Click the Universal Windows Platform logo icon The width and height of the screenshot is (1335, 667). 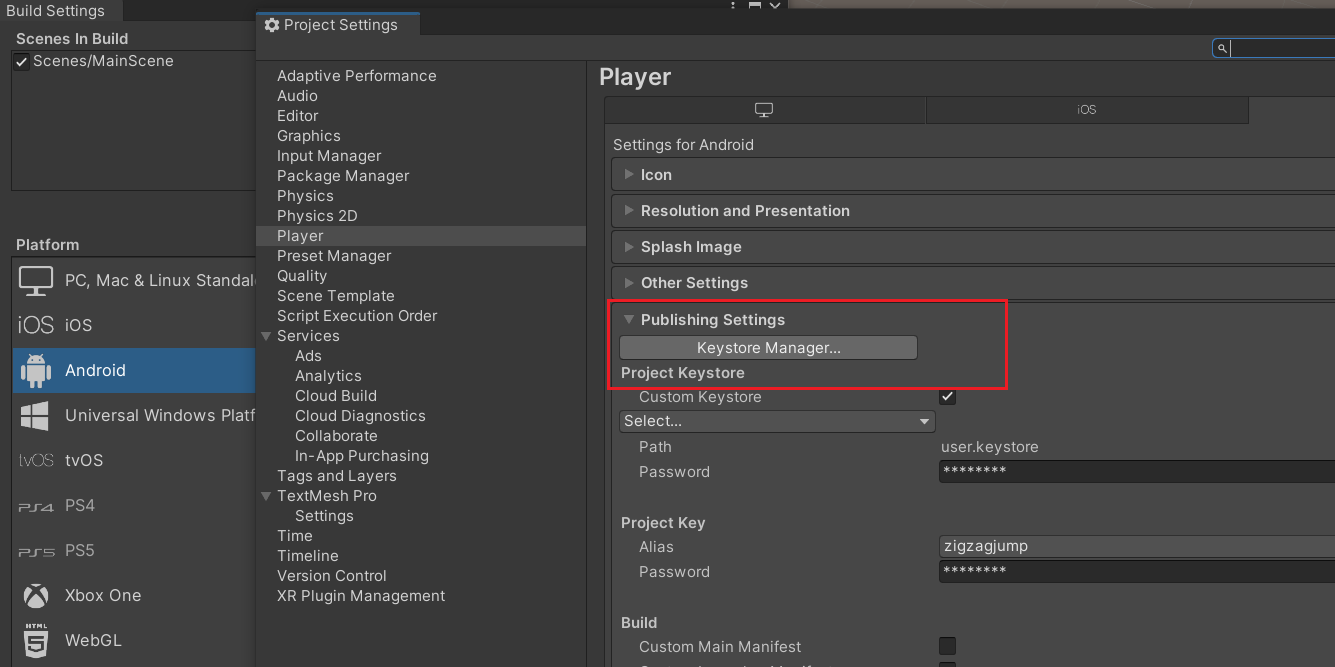coord(36,415)
